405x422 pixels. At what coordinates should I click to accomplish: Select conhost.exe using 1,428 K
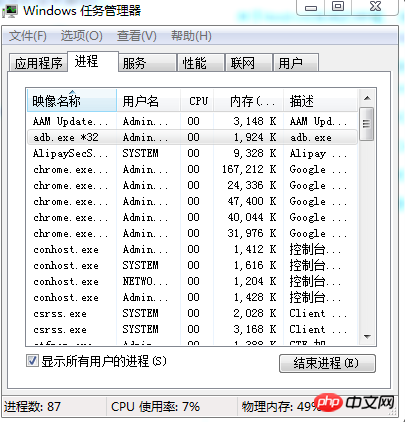tap(192, 297)
